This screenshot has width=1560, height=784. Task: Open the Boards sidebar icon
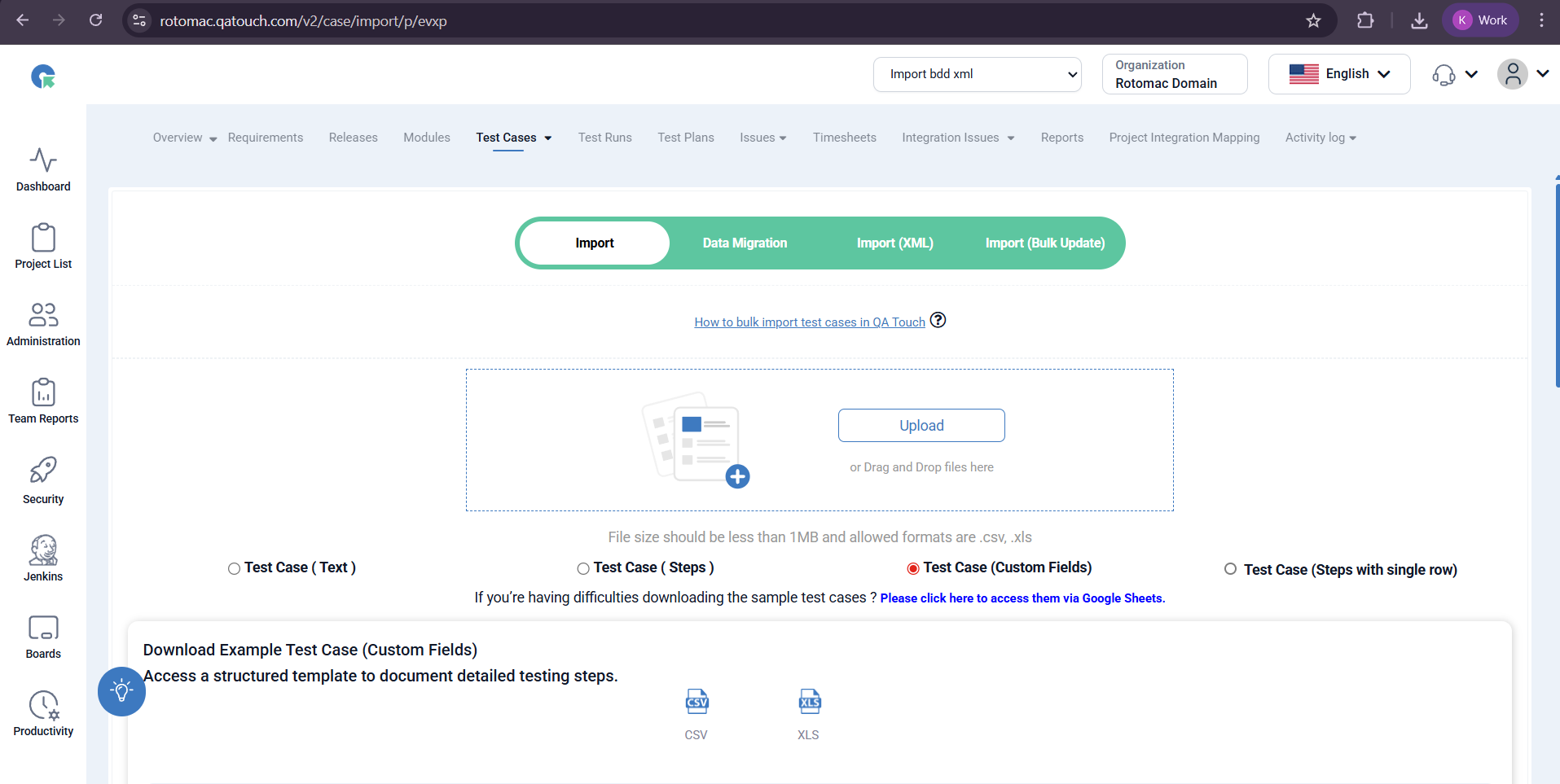(43, 637)
